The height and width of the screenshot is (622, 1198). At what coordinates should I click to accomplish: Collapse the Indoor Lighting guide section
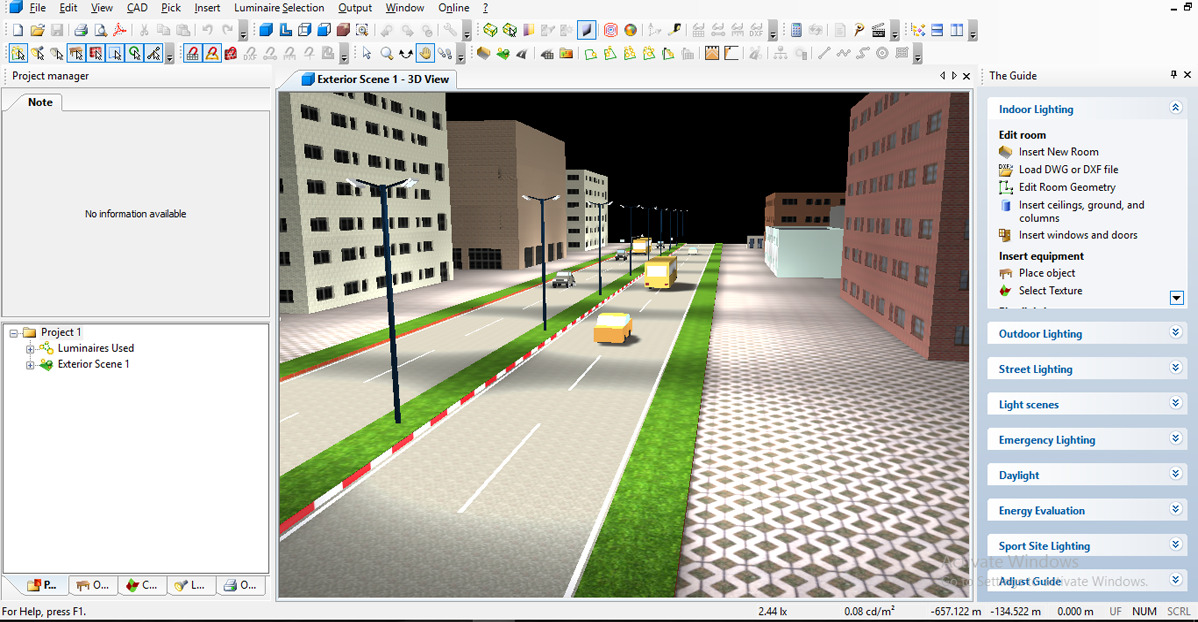click(1176, 109)
